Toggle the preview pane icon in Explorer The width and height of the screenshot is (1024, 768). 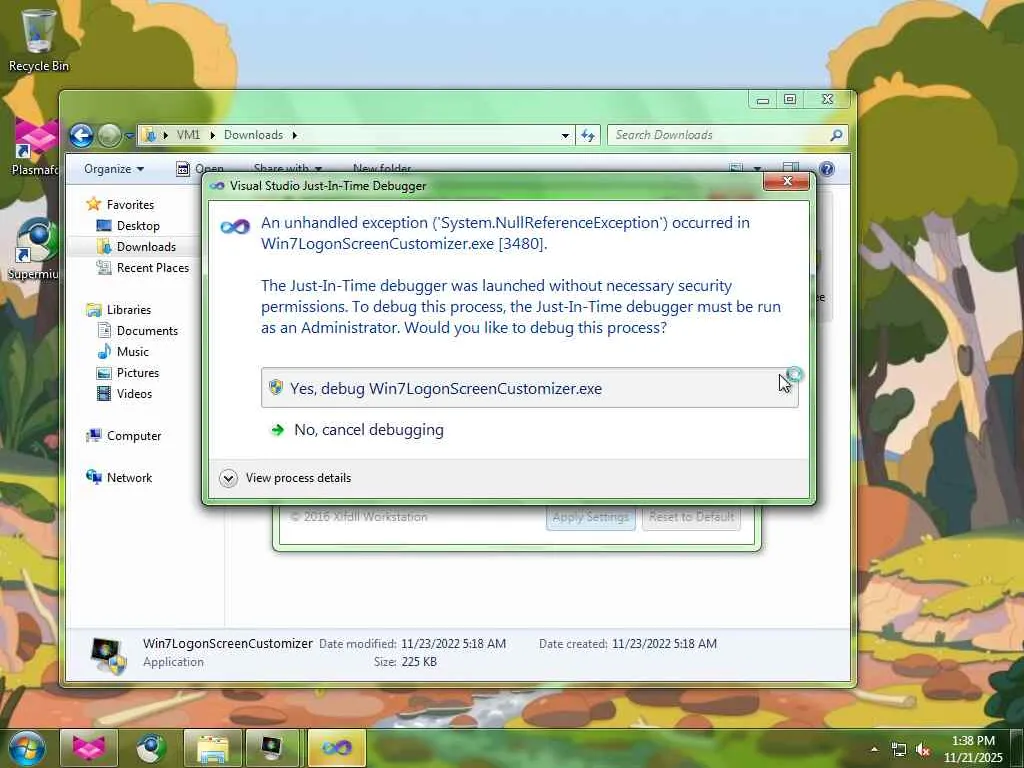pos(790,168)
